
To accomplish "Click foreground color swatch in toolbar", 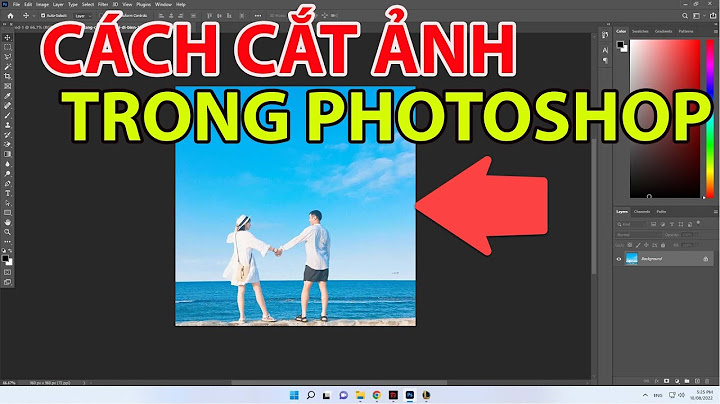I will click(6, 258).
